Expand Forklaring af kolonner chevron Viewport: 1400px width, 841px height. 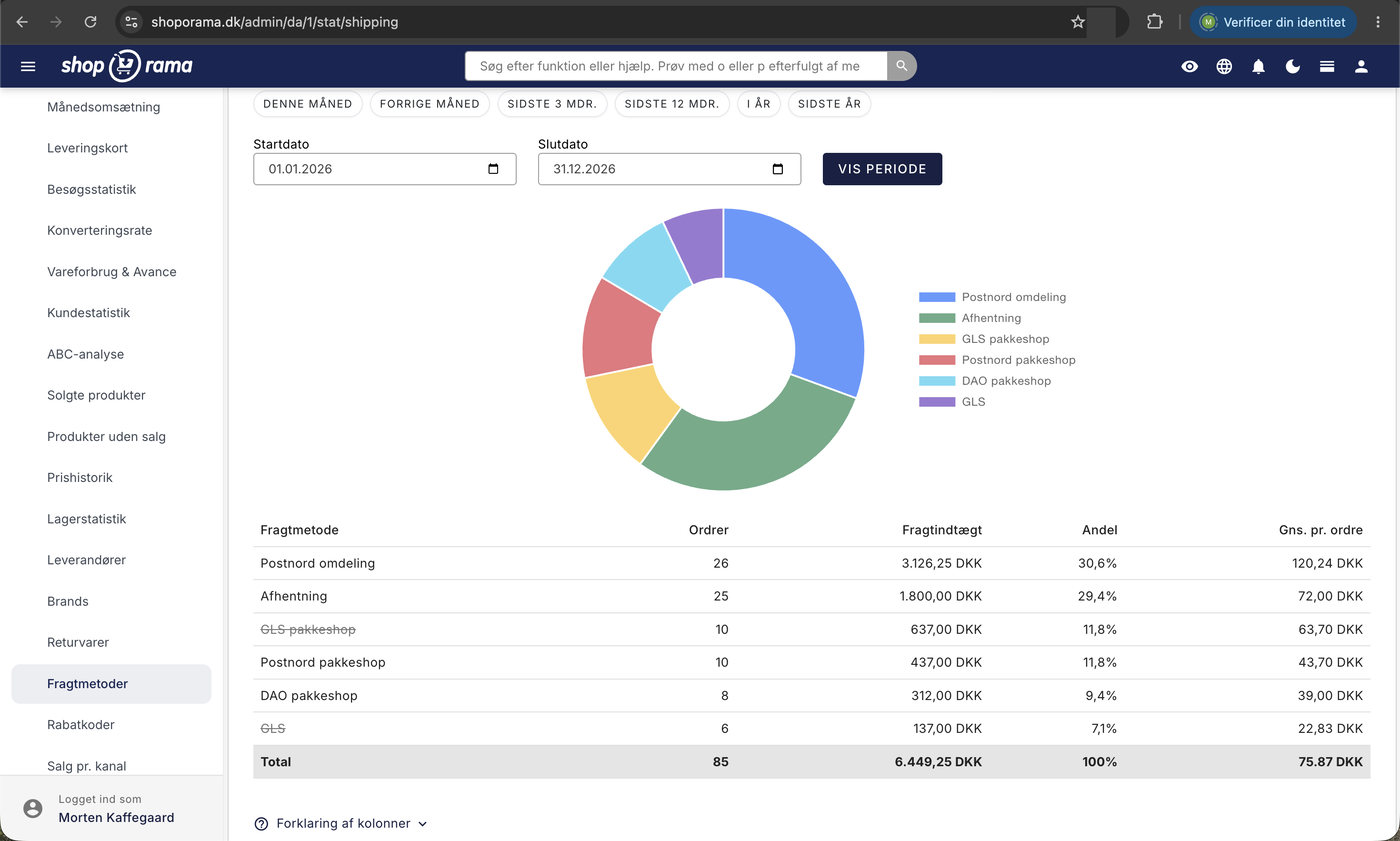(422, 824)
